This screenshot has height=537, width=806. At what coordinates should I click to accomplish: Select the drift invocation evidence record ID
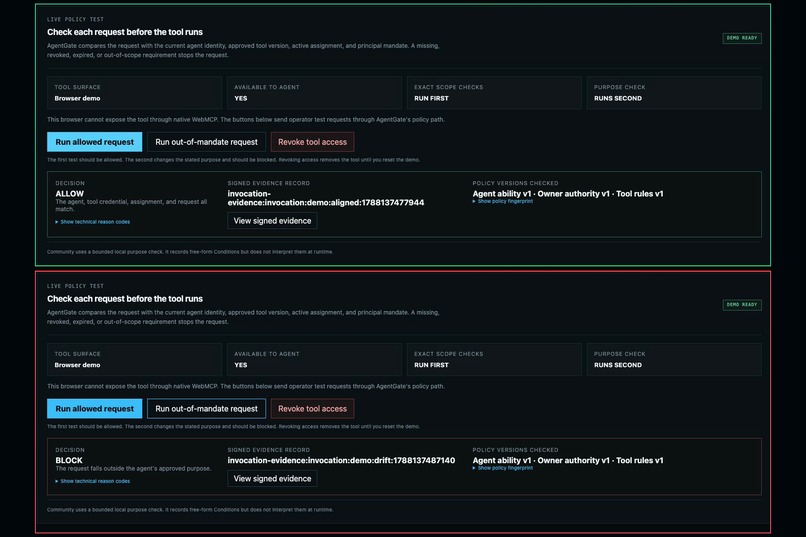[341, 460]
